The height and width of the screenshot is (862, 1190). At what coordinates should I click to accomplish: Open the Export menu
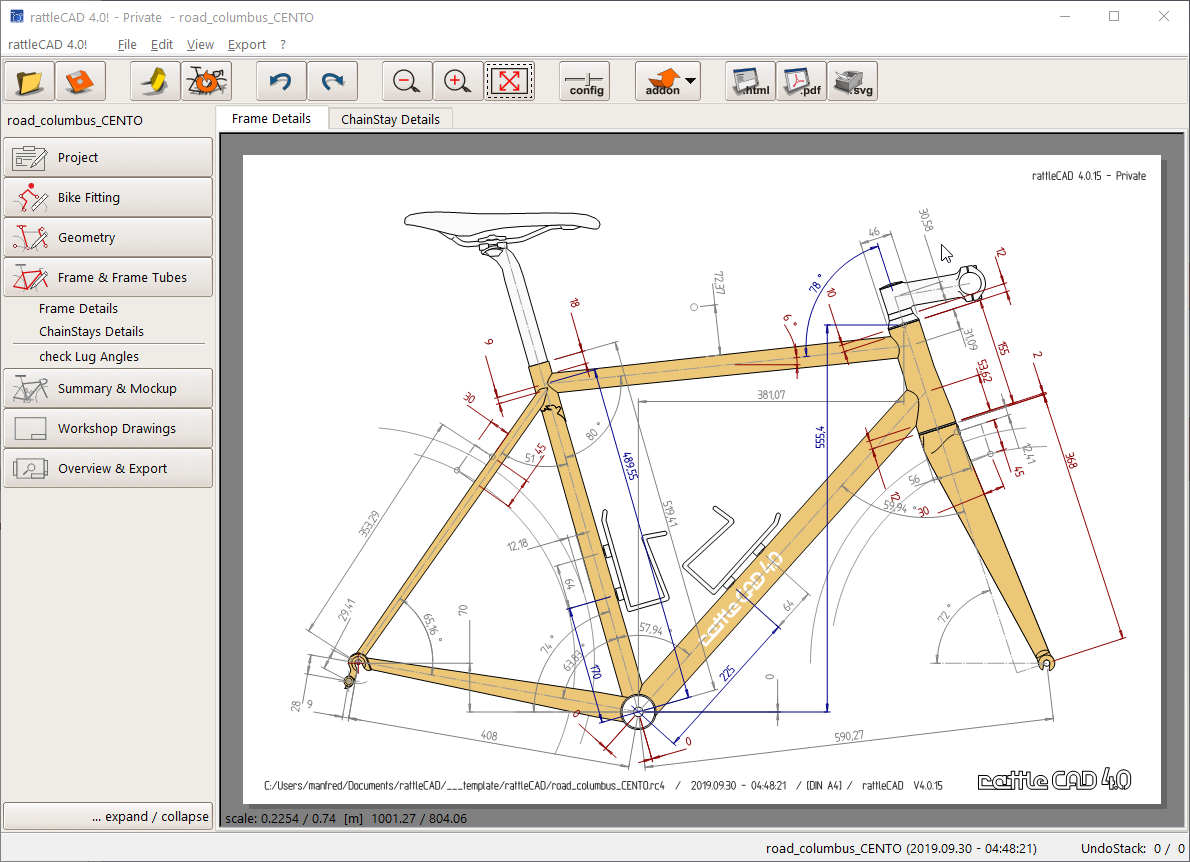247,45
